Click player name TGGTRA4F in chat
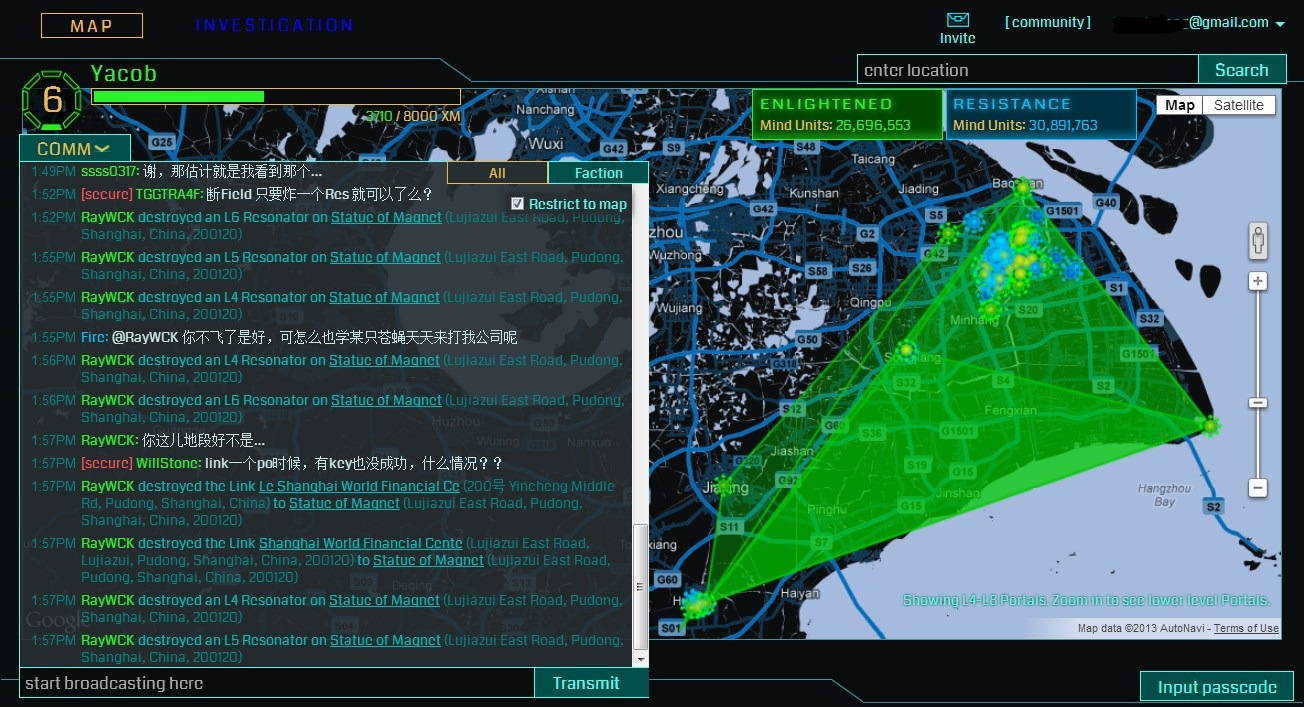The height and width of the screenshot is (707, 1304). (x=169, y=194)
